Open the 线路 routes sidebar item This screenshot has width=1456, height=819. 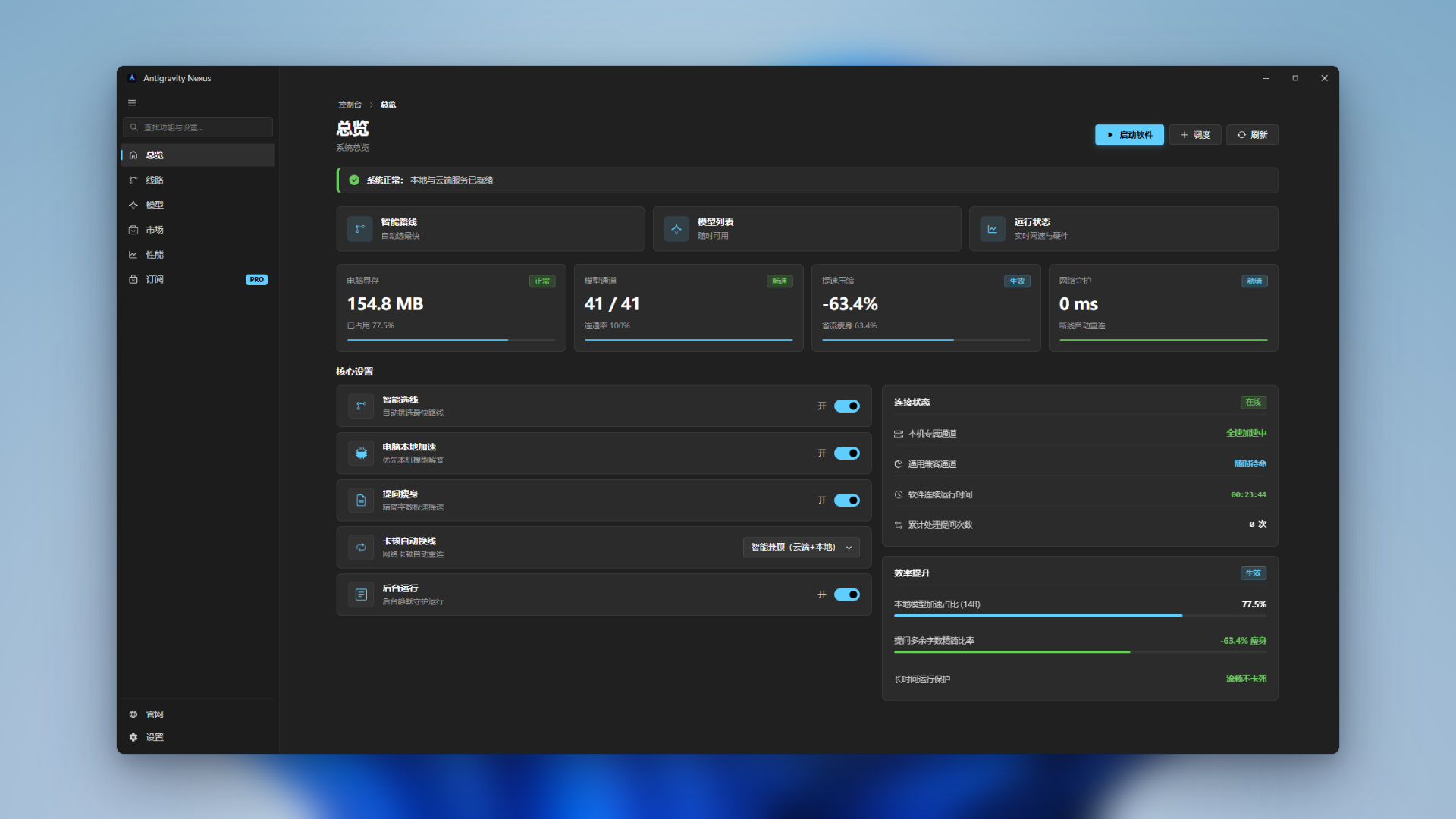[198, 180]
